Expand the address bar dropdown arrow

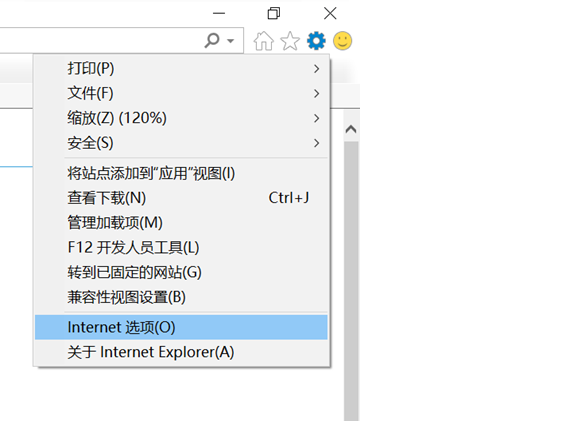click(x=230, y=41)
